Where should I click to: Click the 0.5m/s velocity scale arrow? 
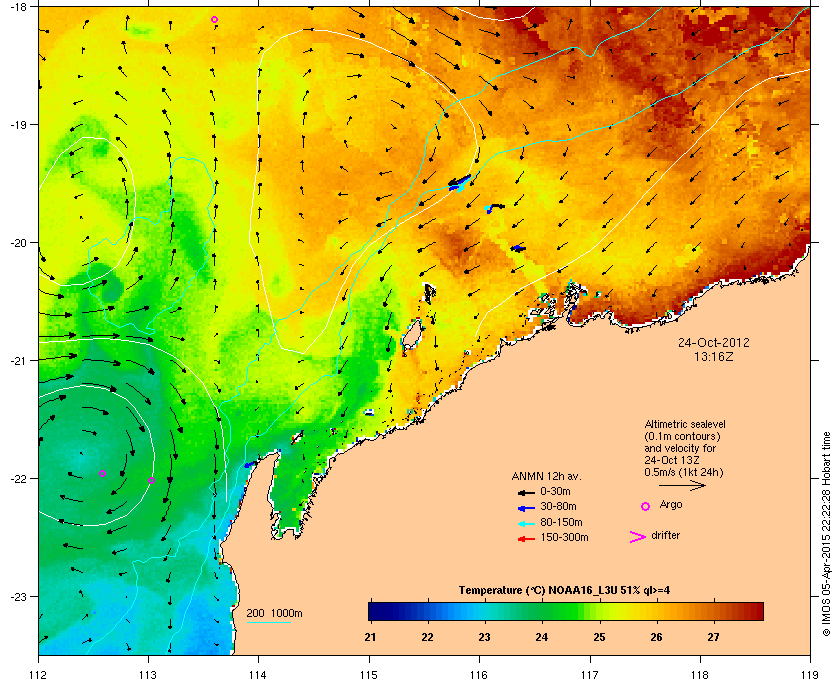coord(682,486)
